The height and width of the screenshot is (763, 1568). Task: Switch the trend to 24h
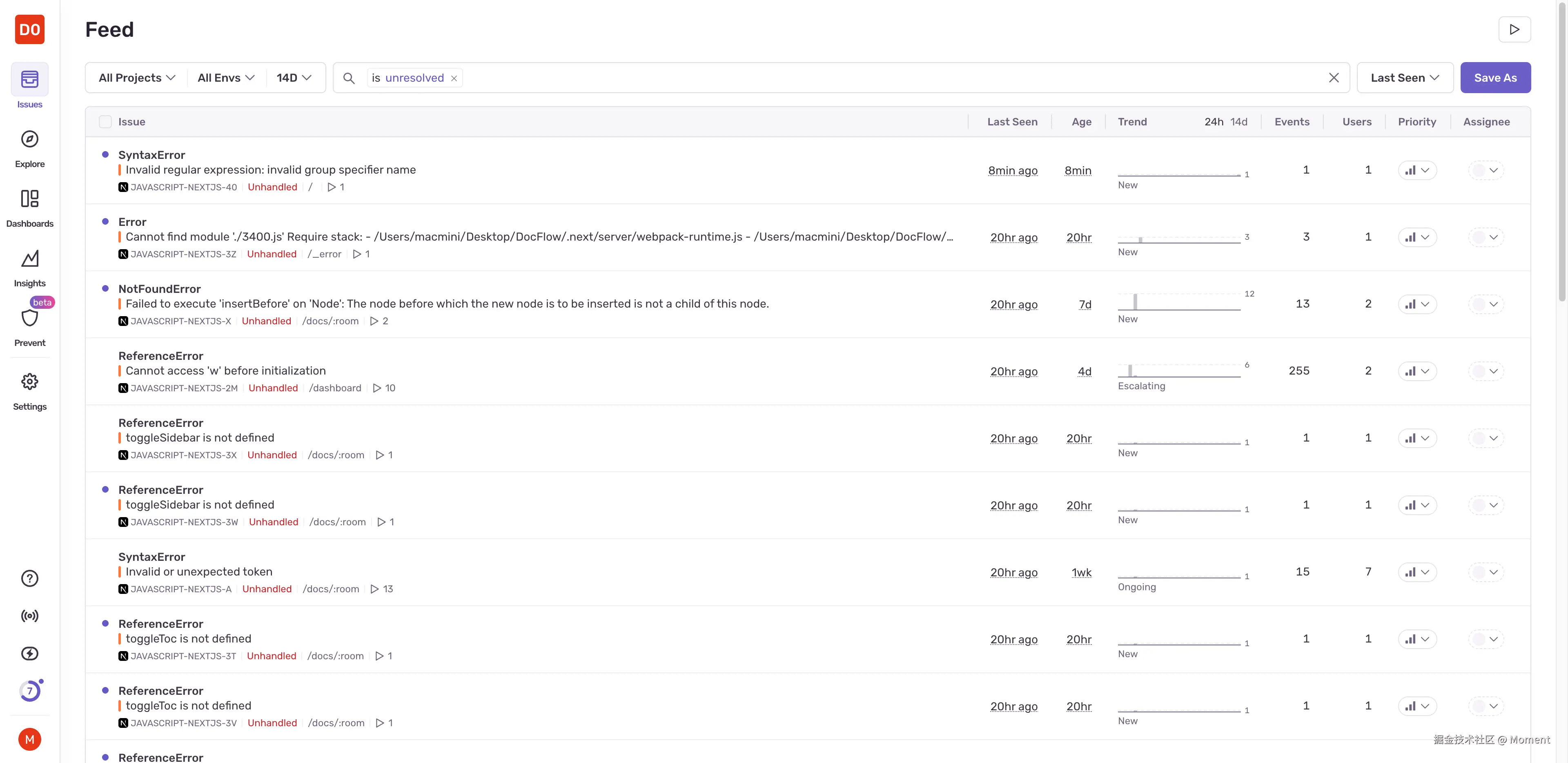point(1213,122)
